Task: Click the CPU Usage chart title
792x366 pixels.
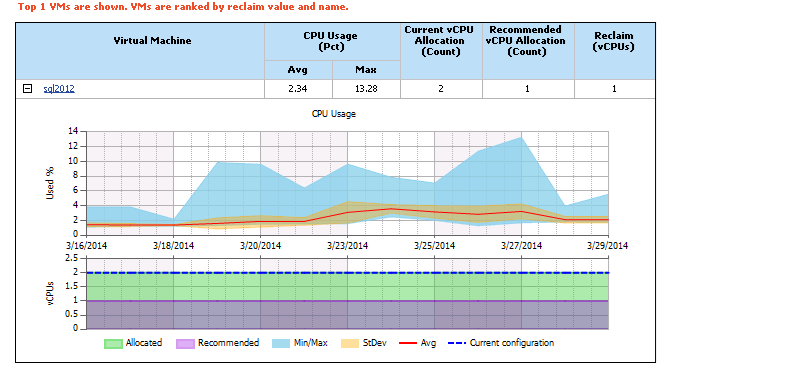Action: click(334, 114)
